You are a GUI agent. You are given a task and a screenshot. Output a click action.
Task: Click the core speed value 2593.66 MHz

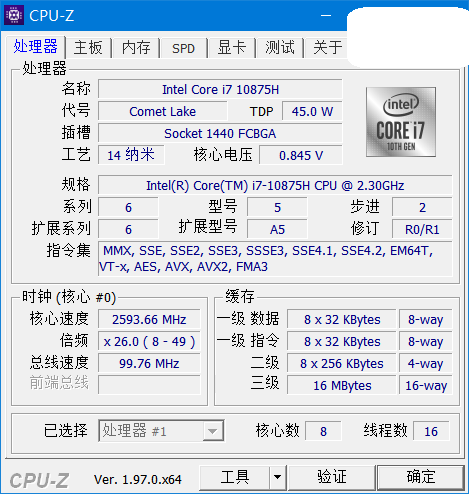[x=149, y=319]
